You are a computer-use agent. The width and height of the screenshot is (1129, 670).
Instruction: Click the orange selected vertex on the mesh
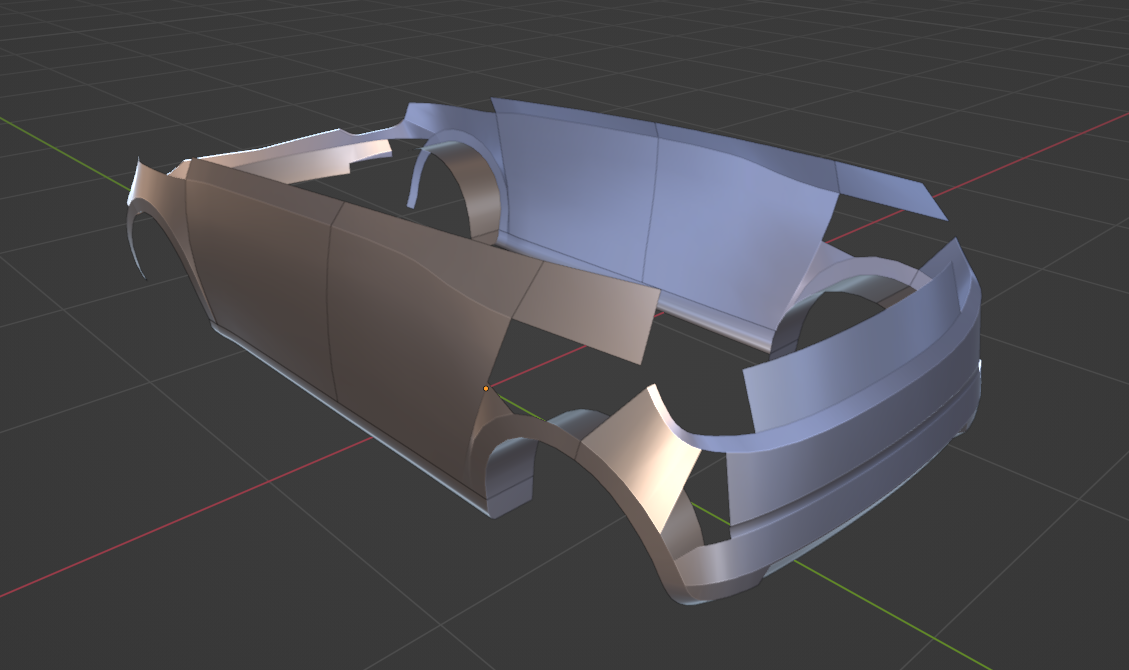pyautogui.click(x=486, y=389)
